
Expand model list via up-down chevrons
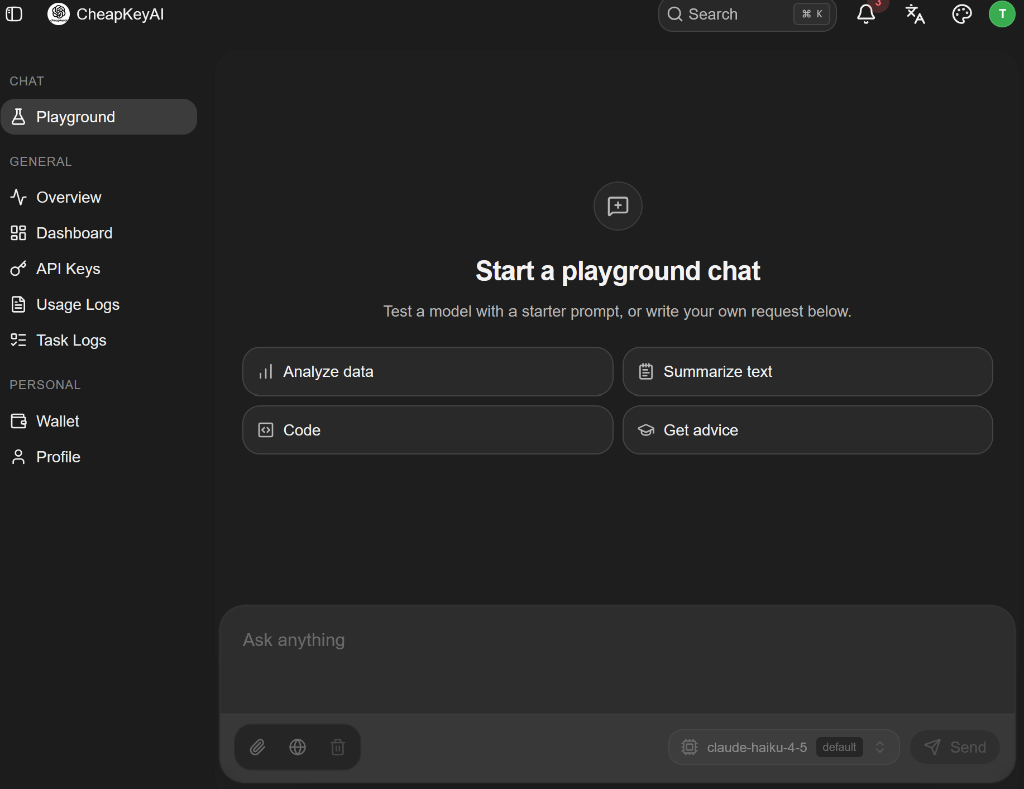click(x=880, y=747)
